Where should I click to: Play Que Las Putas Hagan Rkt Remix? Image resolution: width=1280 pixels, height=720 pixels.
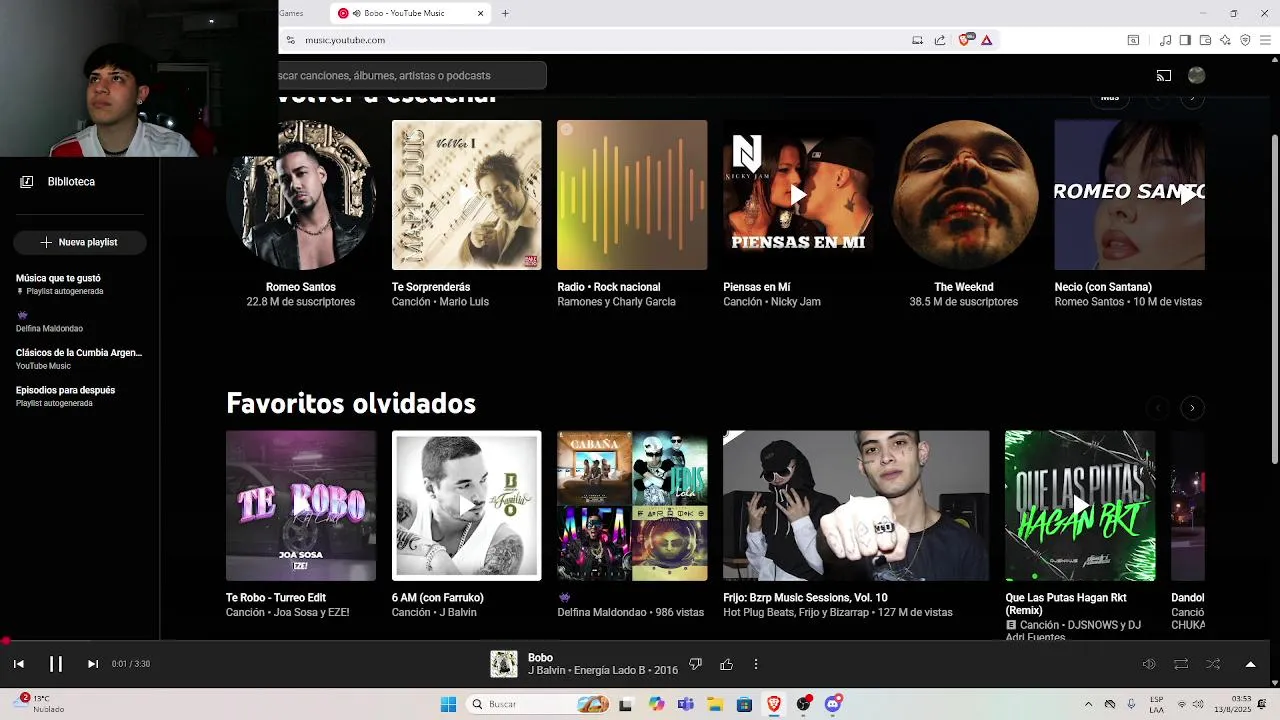click(1080, 506)
